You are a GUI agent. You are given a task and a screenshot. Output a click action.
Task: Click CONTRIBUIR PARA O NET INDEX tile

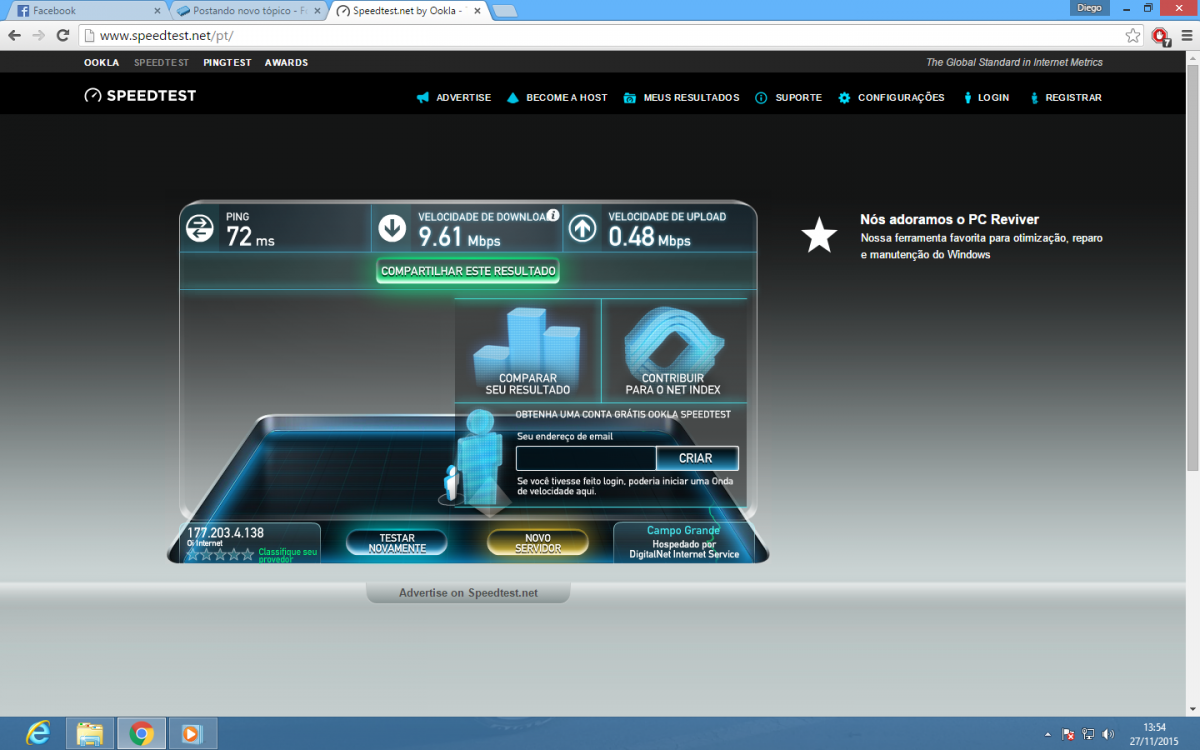click(x=673, y=351)
